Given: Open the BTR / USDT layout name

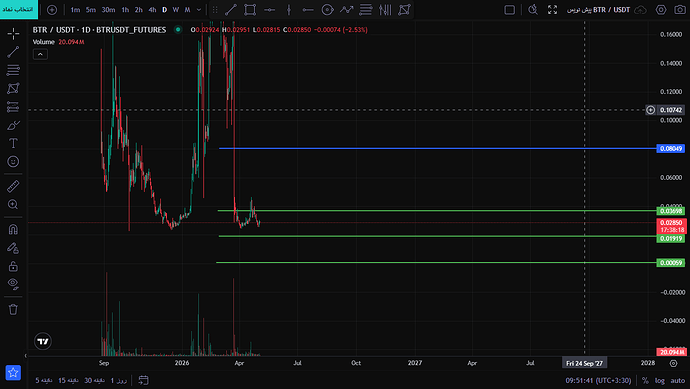Looking at the screenshot, I should pos(598,10).
